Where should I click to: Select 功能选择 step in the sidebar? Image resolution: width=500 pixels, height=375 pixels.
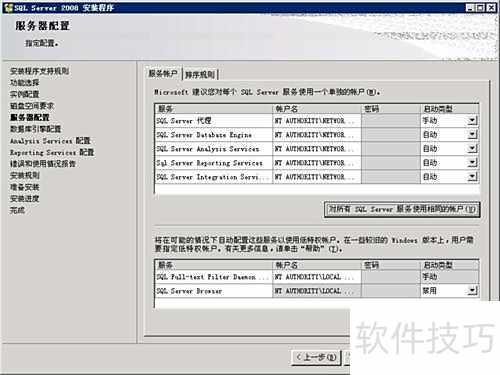pos(25,83)
